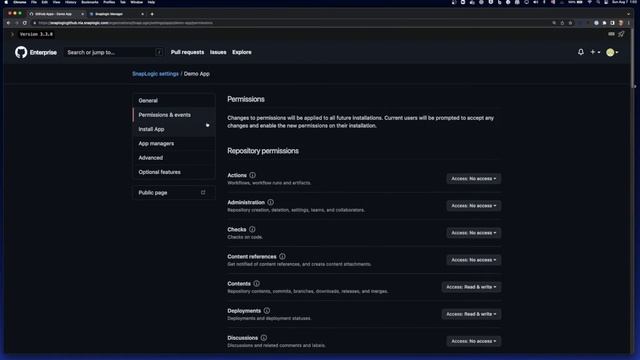
Task: Open Discussions access dropdown
Action: click(x=473, y=341)
